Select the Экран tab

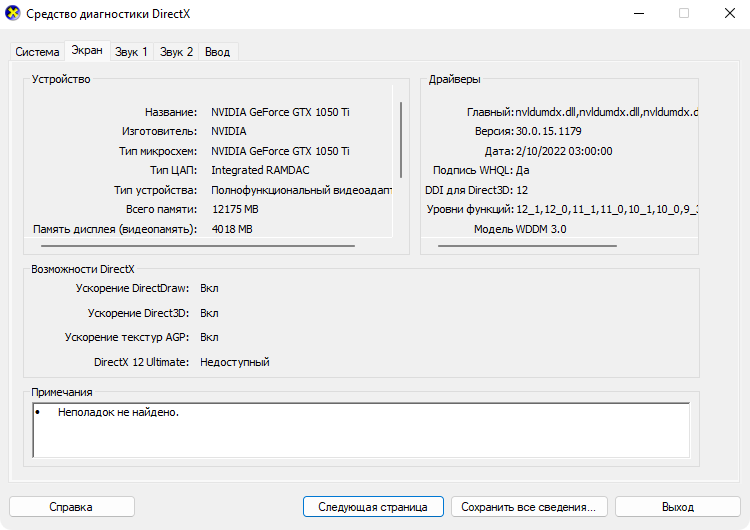(87, 50)
